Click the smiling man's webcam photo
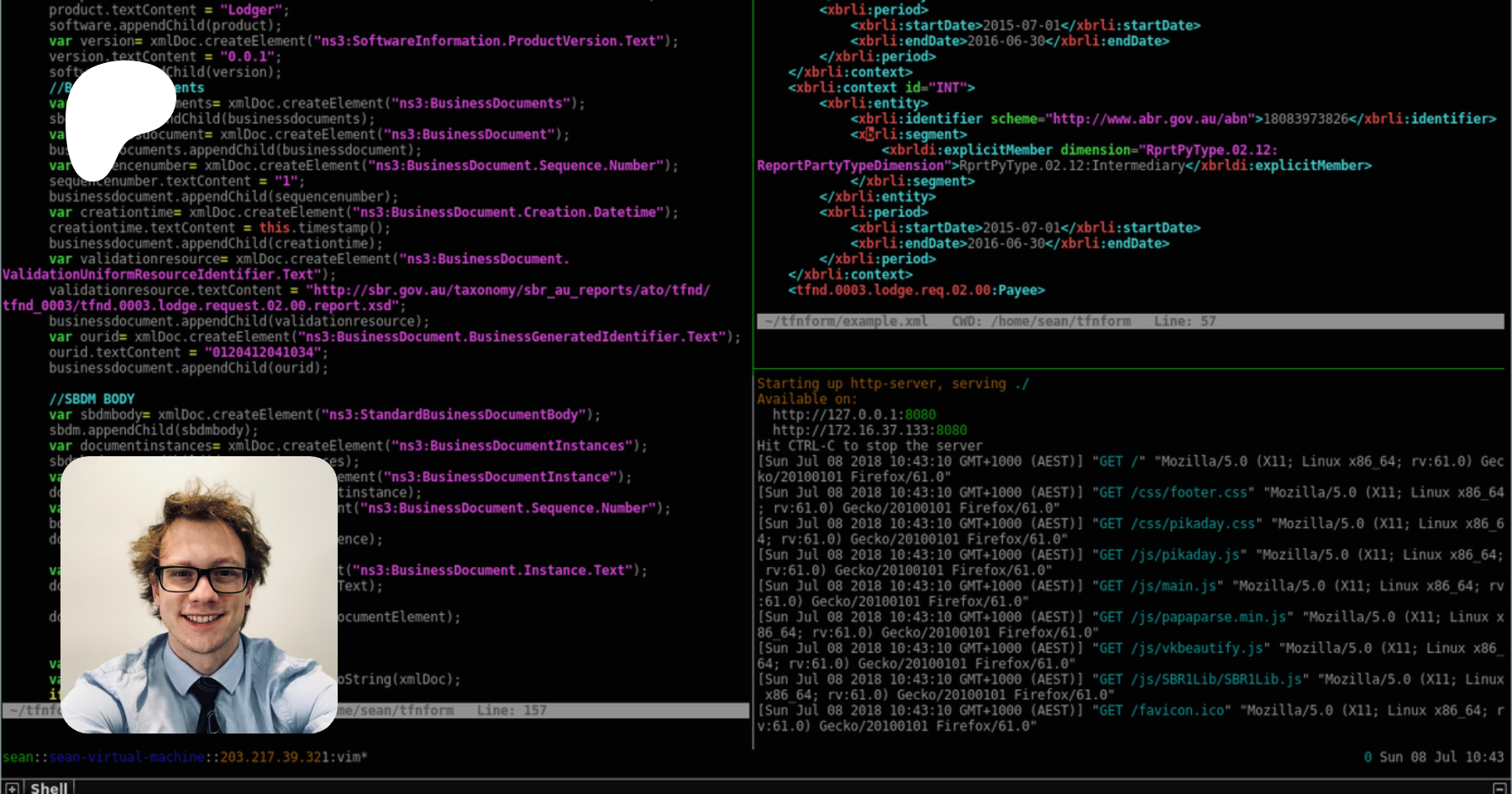The image size is (1512, 794). pyautogui.click(x=199, y=594)
